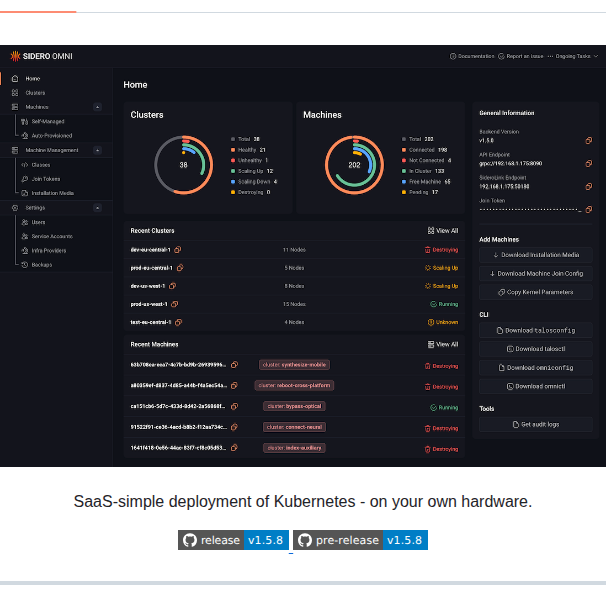This screenshot has height=606, width=606.
Task: Copy cluster name prod-us-west-1
Action: tap(175, 304)
